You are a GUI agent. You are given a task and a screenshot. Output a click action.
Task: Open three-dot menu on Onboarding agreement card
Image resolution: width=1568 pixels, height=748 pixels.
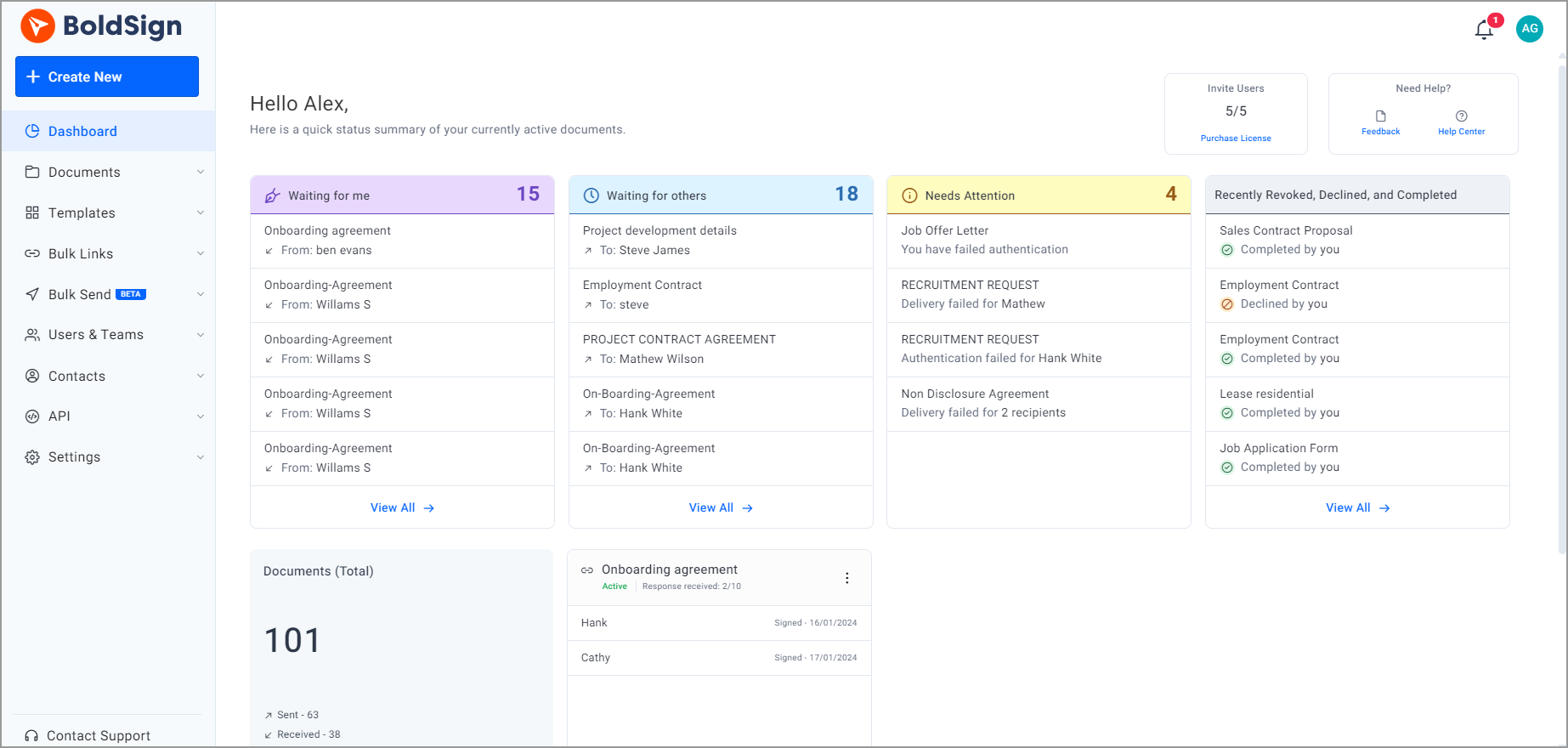[846, 578]
